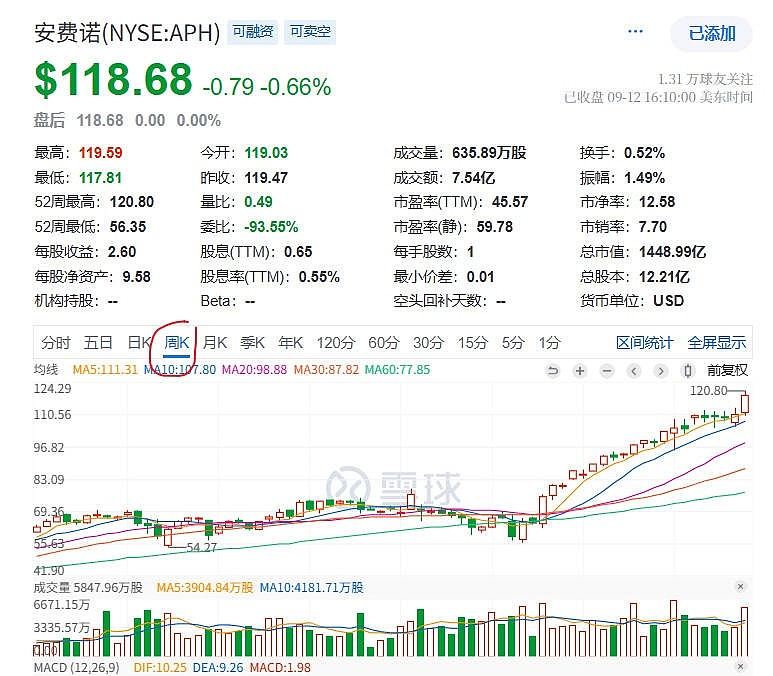Click the DIF:10.25 value
This screenshot has height=676, width=773.
tap(160, 668)
